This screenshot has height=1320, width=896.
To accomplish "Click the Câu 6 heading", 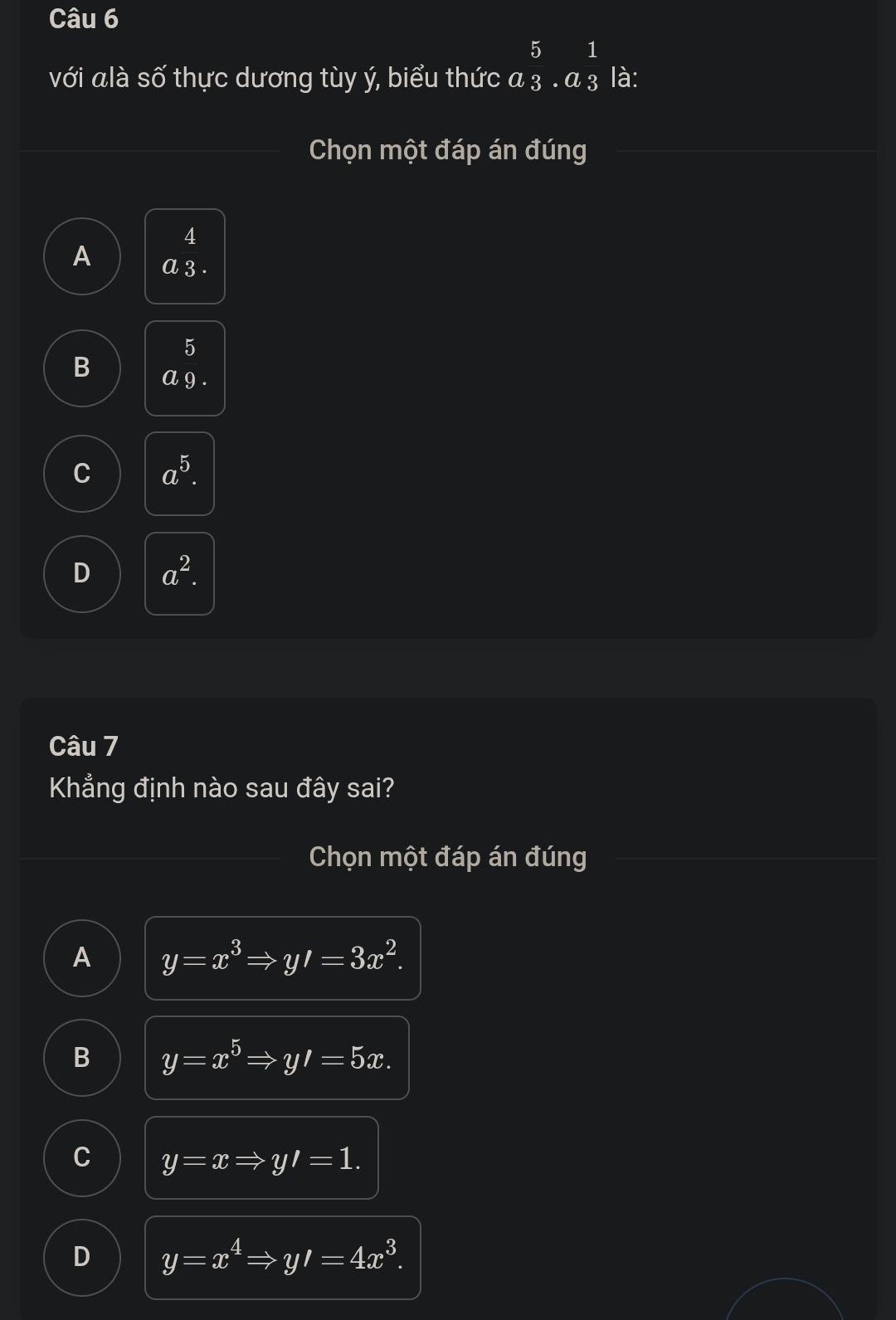I will tap(84, 19).
